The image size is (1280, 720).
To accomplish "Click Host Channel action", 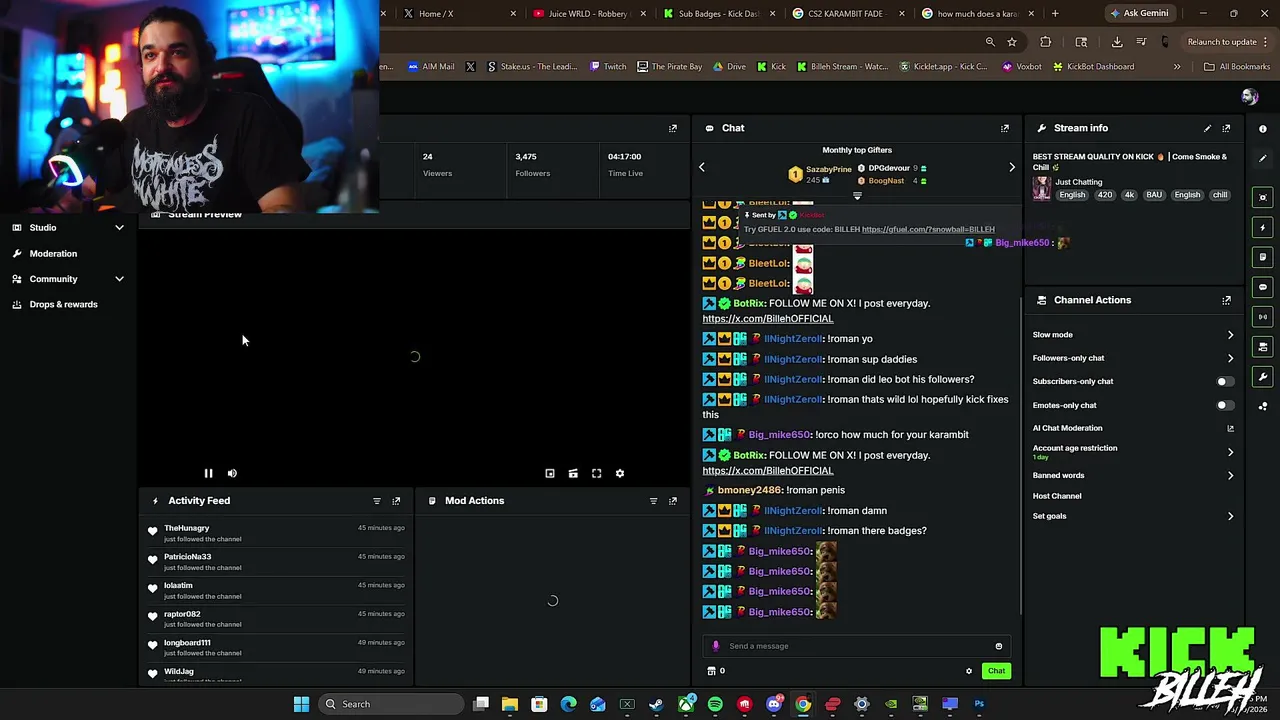I will [1057, 496].
